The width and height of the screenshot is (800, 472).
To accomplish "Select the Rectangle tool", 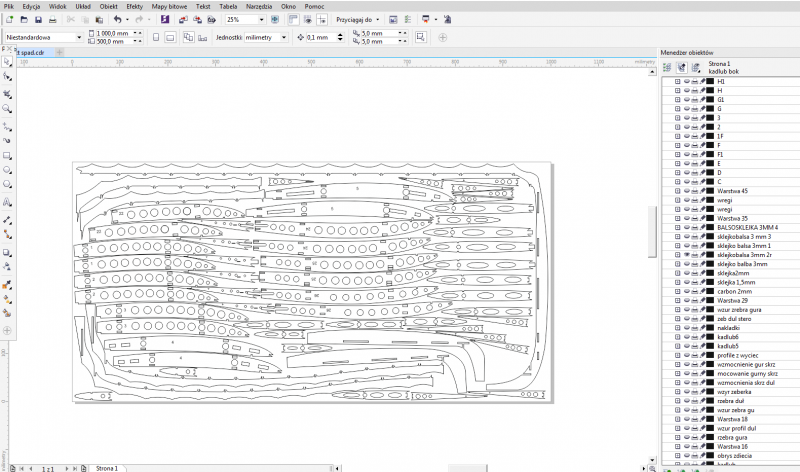I will 7,156.
